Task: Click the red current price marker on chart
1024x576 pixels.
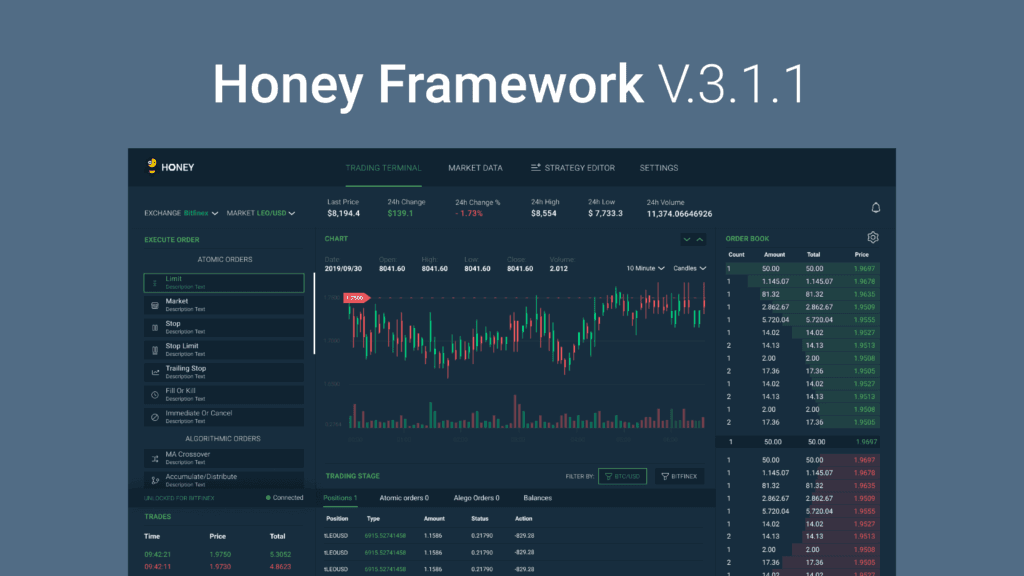Action: (x=355, y=297)
